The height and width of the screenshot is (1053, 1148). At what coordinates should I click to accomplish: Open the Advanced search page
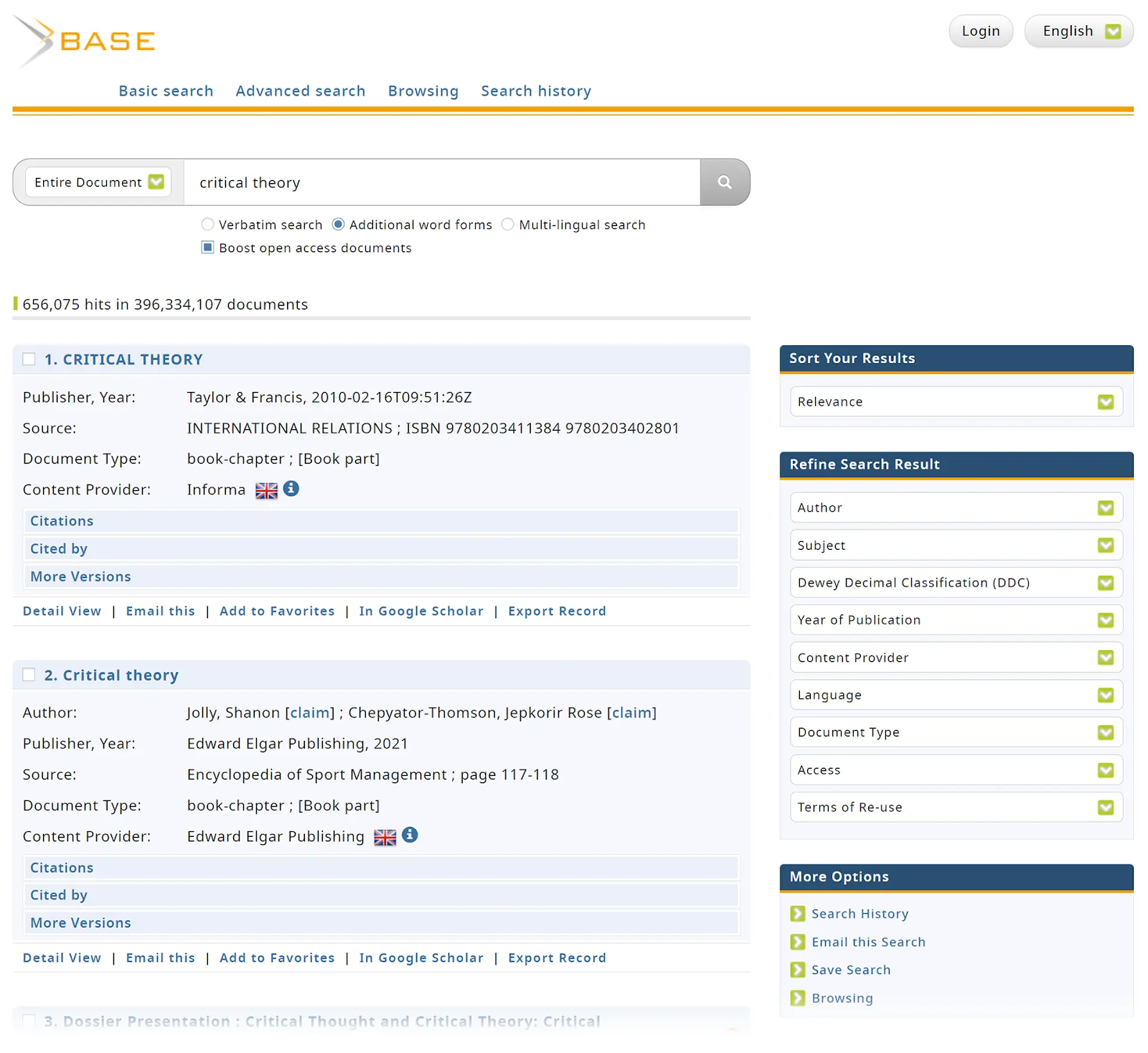point(301,91)
